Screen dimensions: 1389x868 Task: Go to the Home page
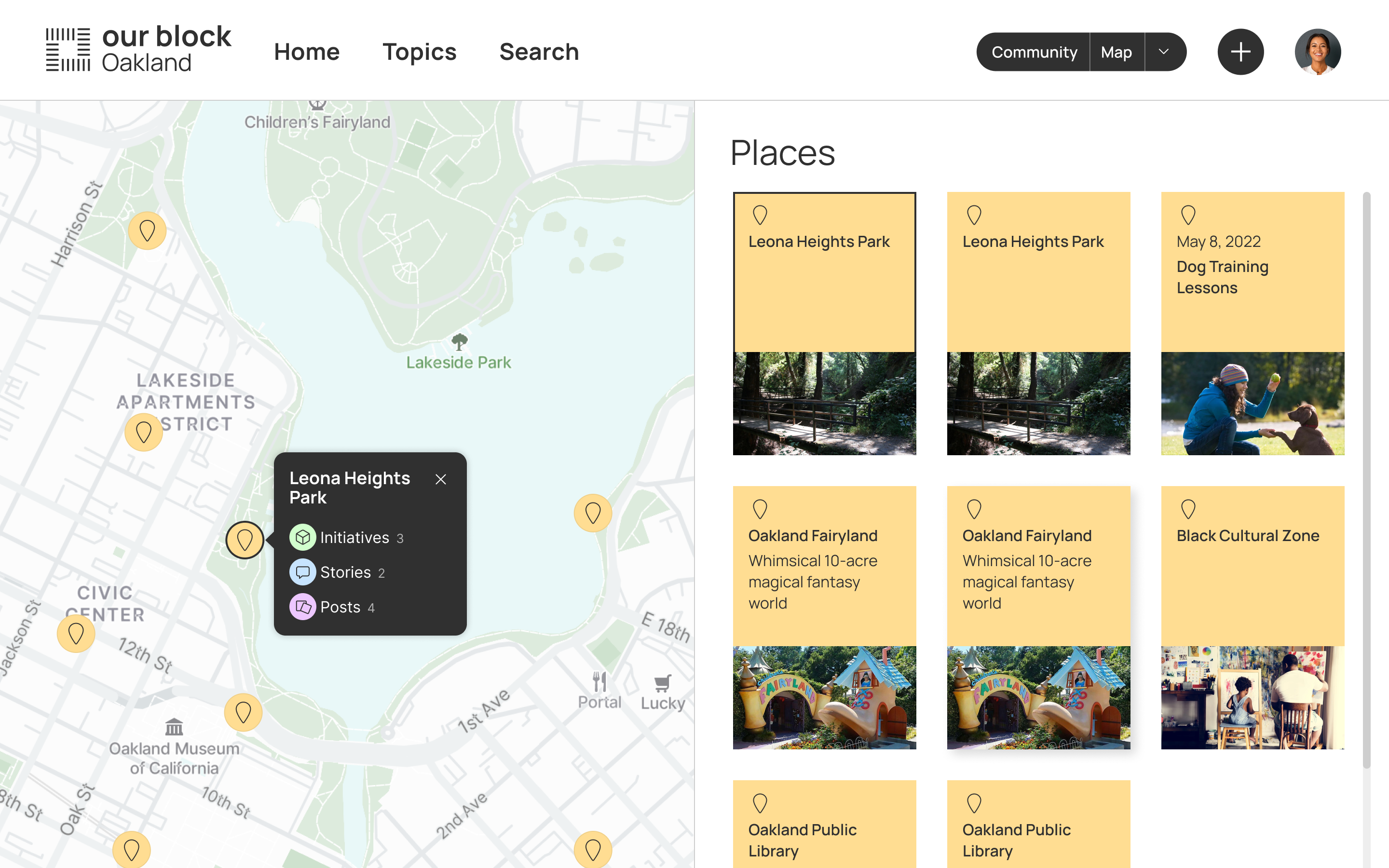click(x=307, y=52)
